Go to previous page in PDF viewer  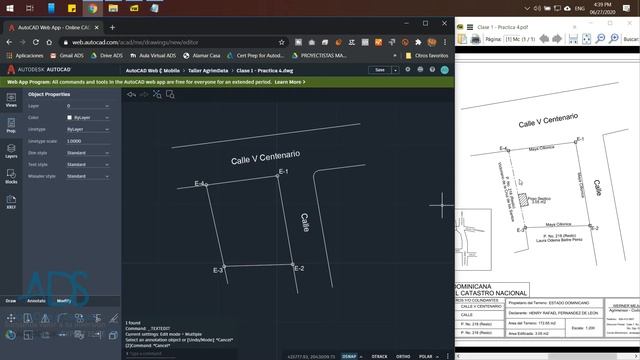click(544, 39)
